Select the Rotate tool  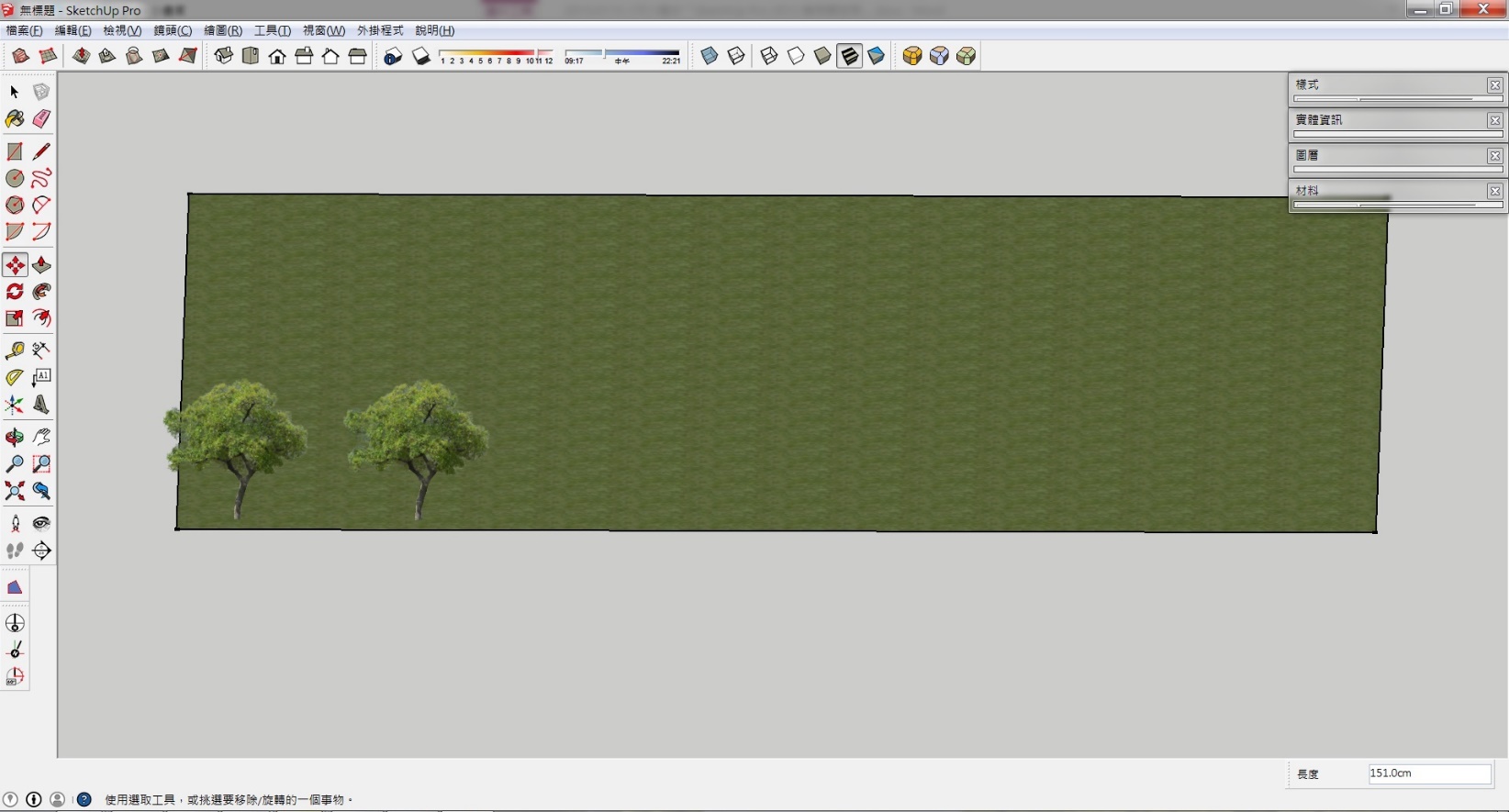coord(15,292)
